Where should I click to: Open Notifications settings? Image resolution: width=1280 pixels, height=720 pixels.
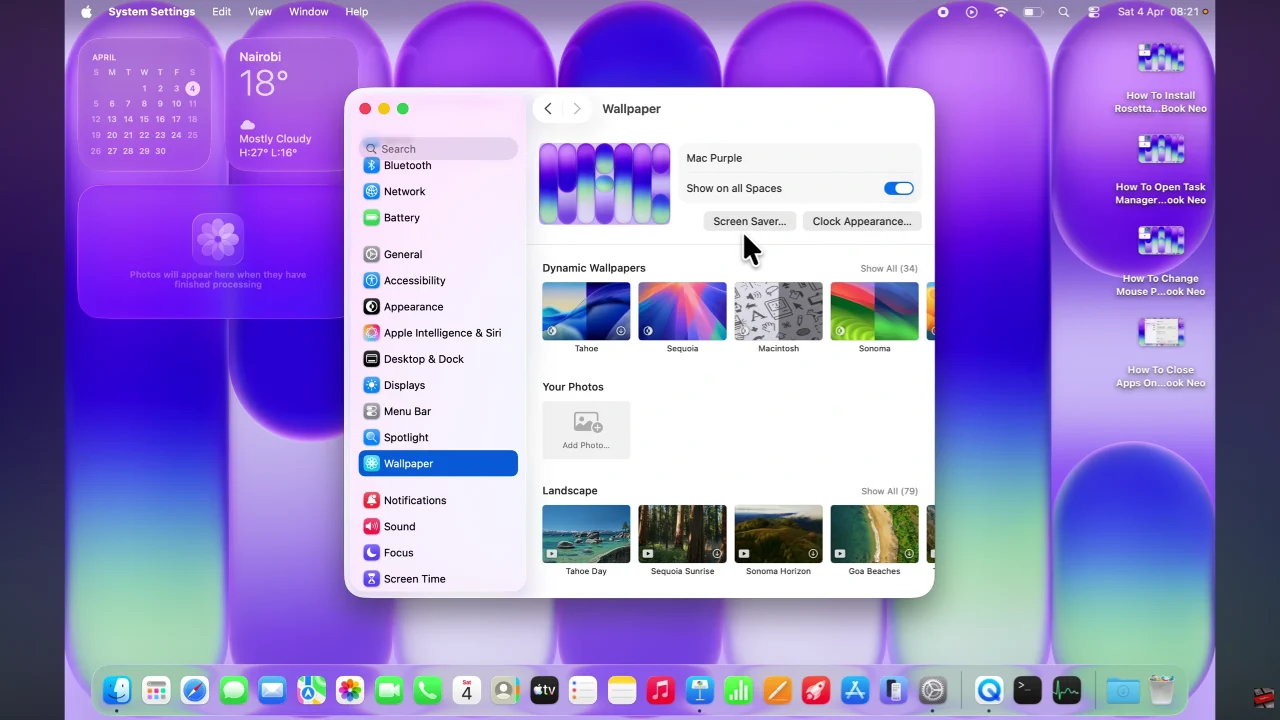click(415, 500)
